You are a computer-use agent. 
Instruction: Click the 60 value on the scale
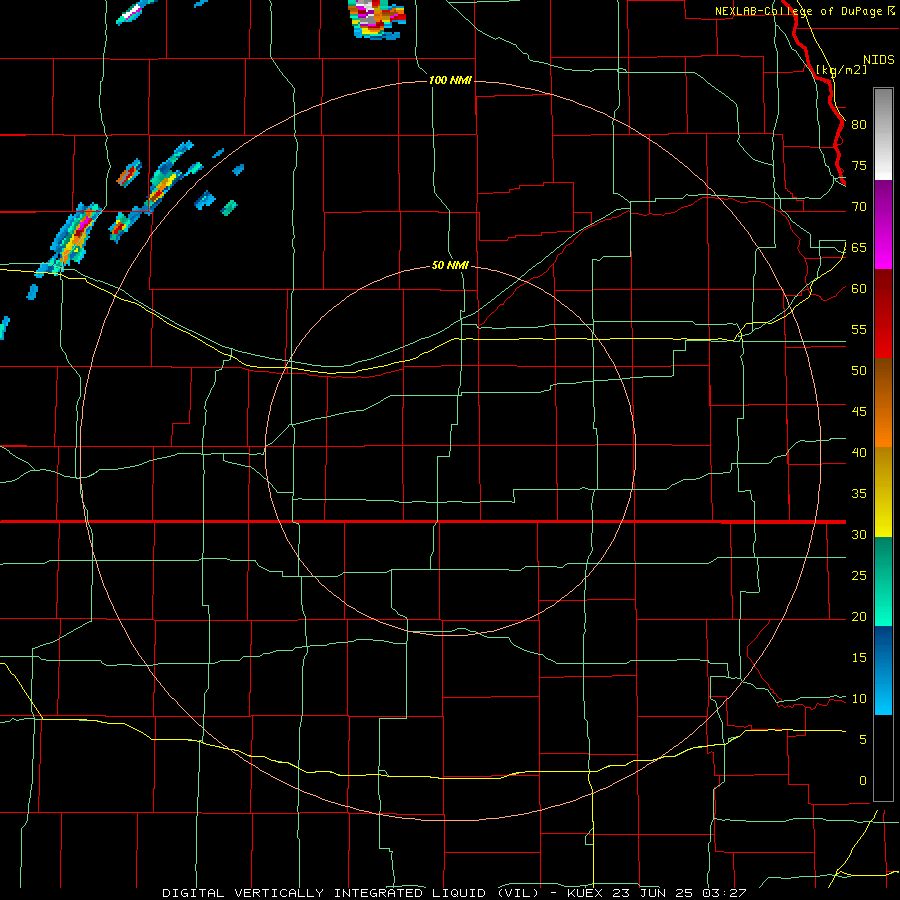coord(859,289)
